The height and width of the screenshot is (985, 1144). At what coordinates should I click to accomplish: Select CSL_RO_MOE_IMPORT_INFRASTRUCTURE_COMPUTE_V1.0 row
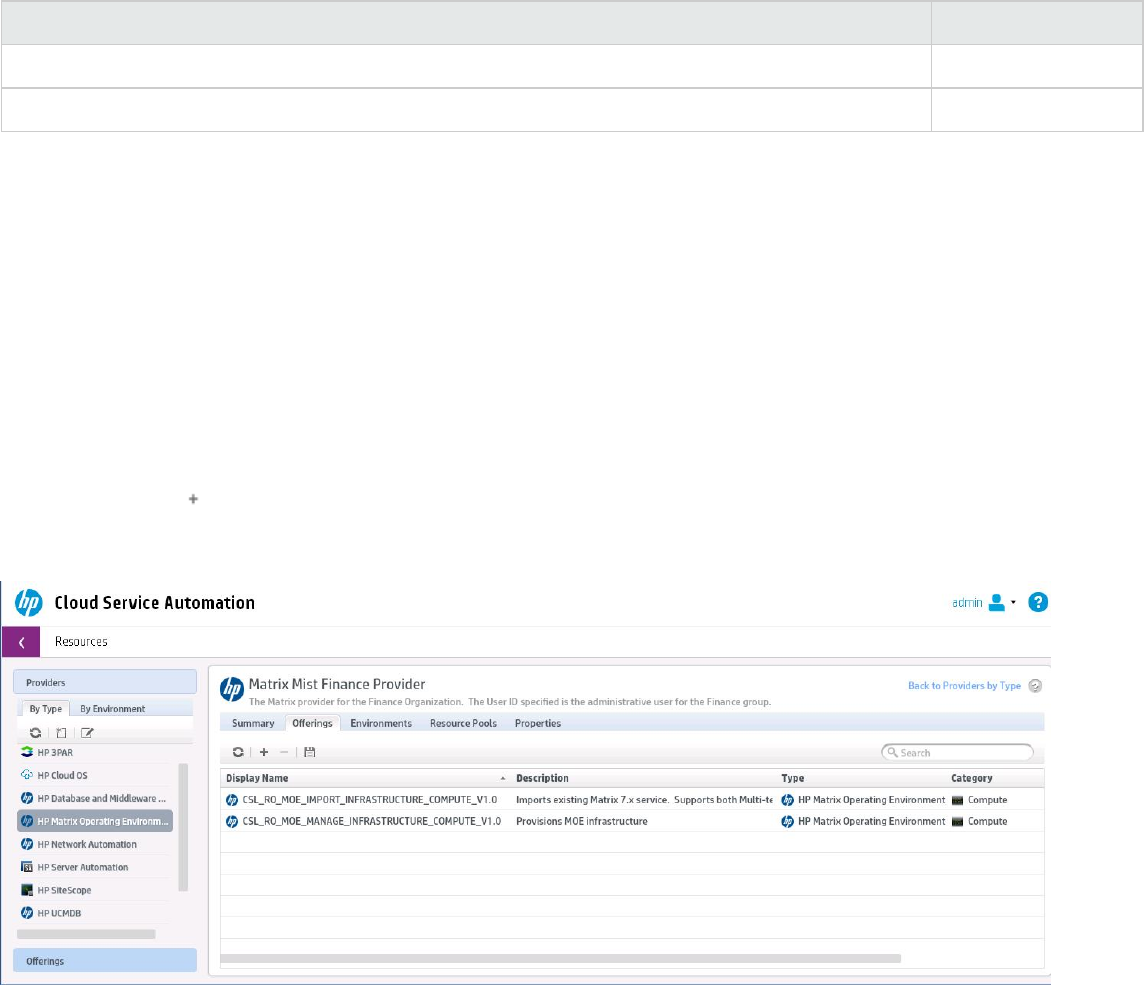point(632,800)
